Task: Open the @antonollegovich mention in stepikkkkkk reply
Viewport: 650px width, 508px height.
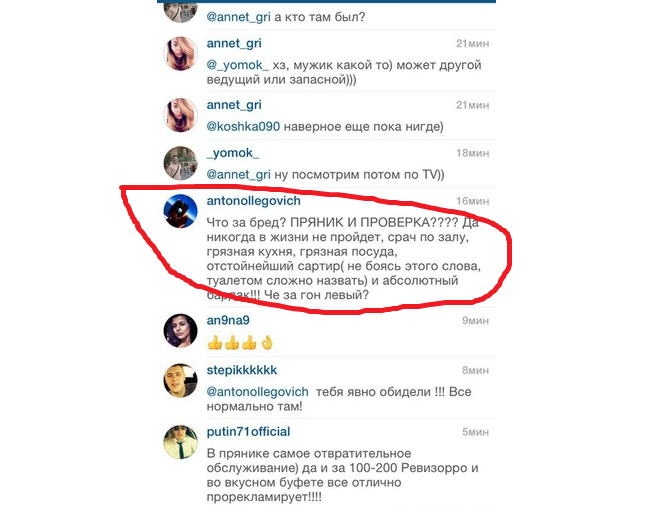Action: click(x=257, y=392)
